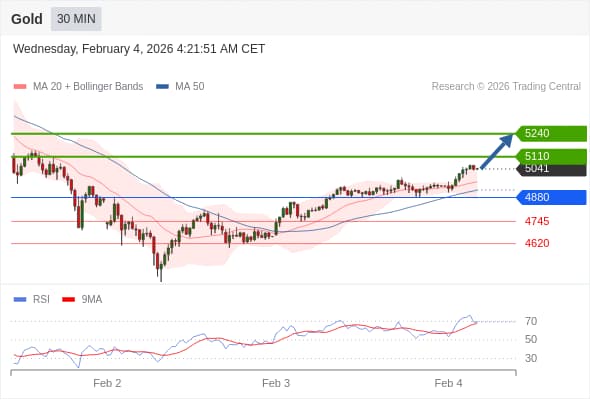Select the MA 50 legend label

(190, 87)
